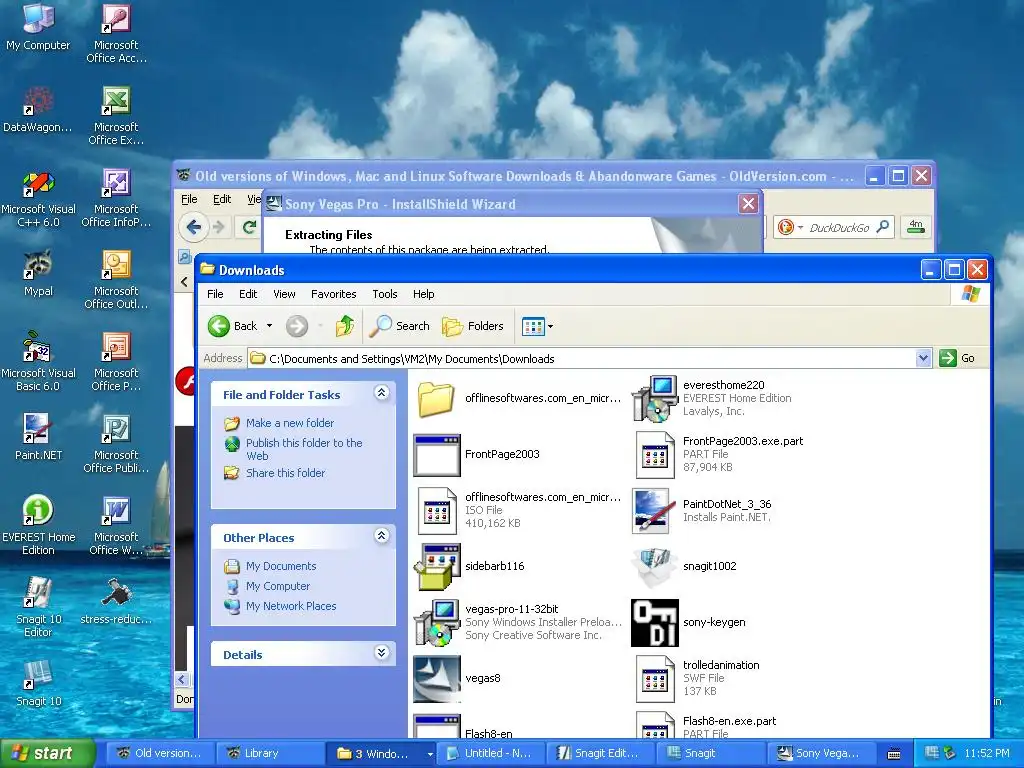
Task: Go up one folder level
Action: (x=345, y=326)
